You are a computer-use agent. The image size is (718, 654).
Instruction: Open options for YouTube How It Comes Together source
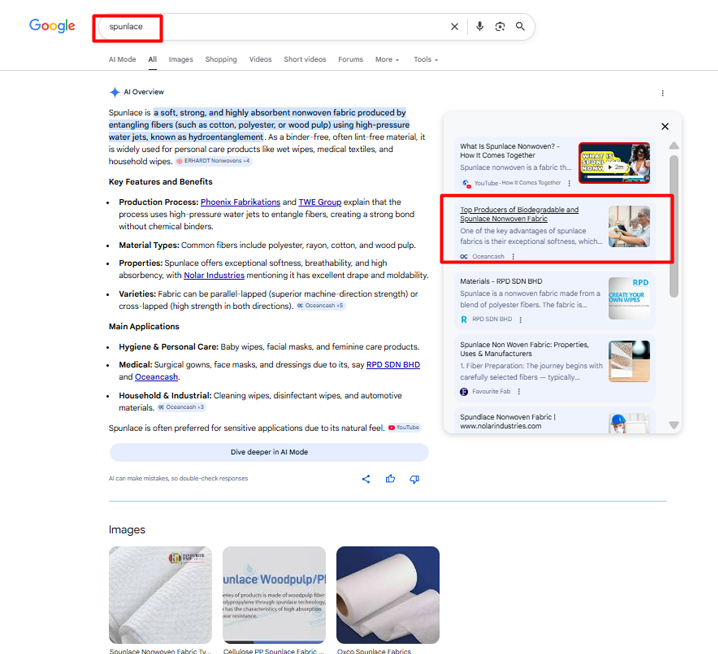[569, 183]
